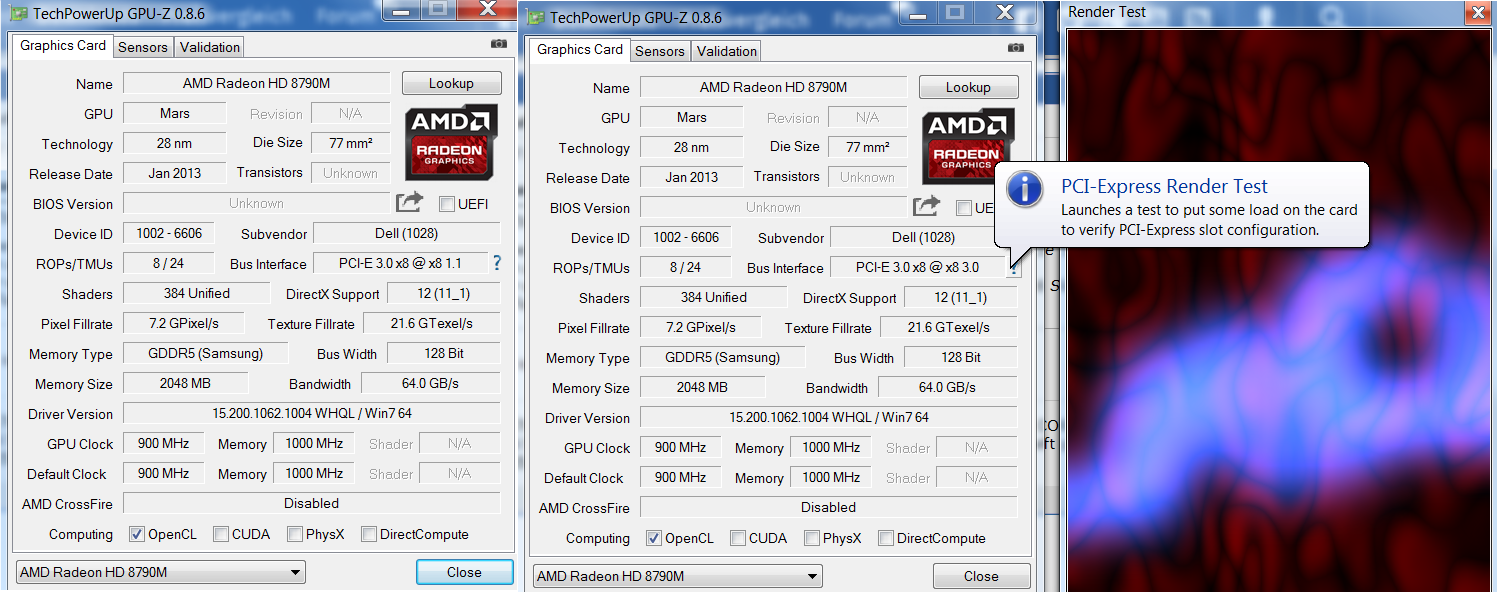Click the BIOS export arrow icon in left GPU-Z window
This screenshot has width=1498, height=593.
pyautogui.click(x=410, y=203)
